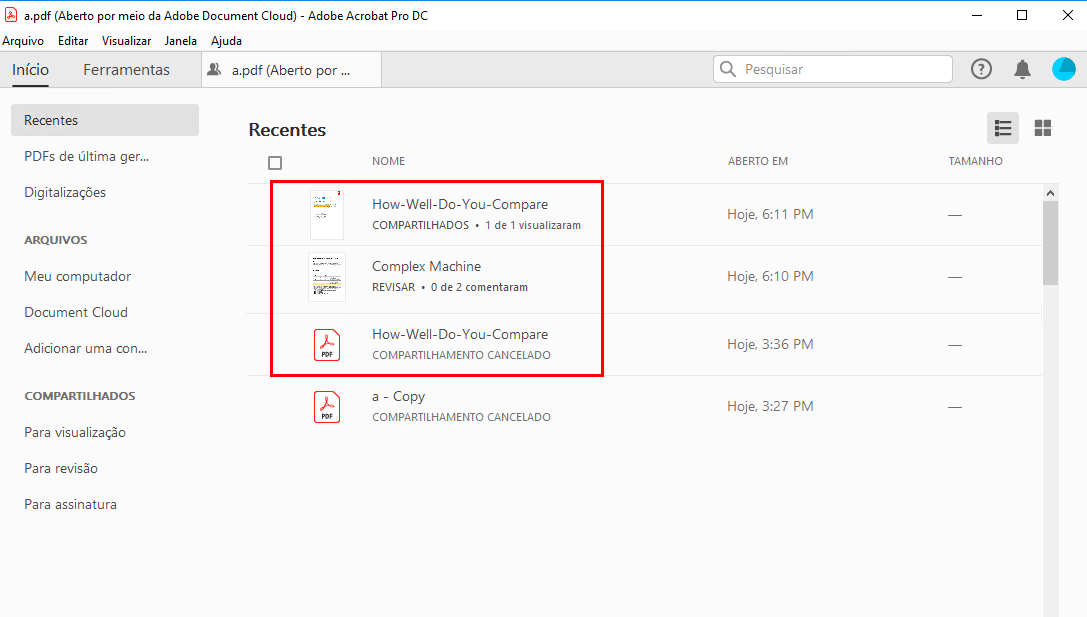Show the Digitalizações section
This screenshot has height=617, width=1087.
(x=65, y=192)
